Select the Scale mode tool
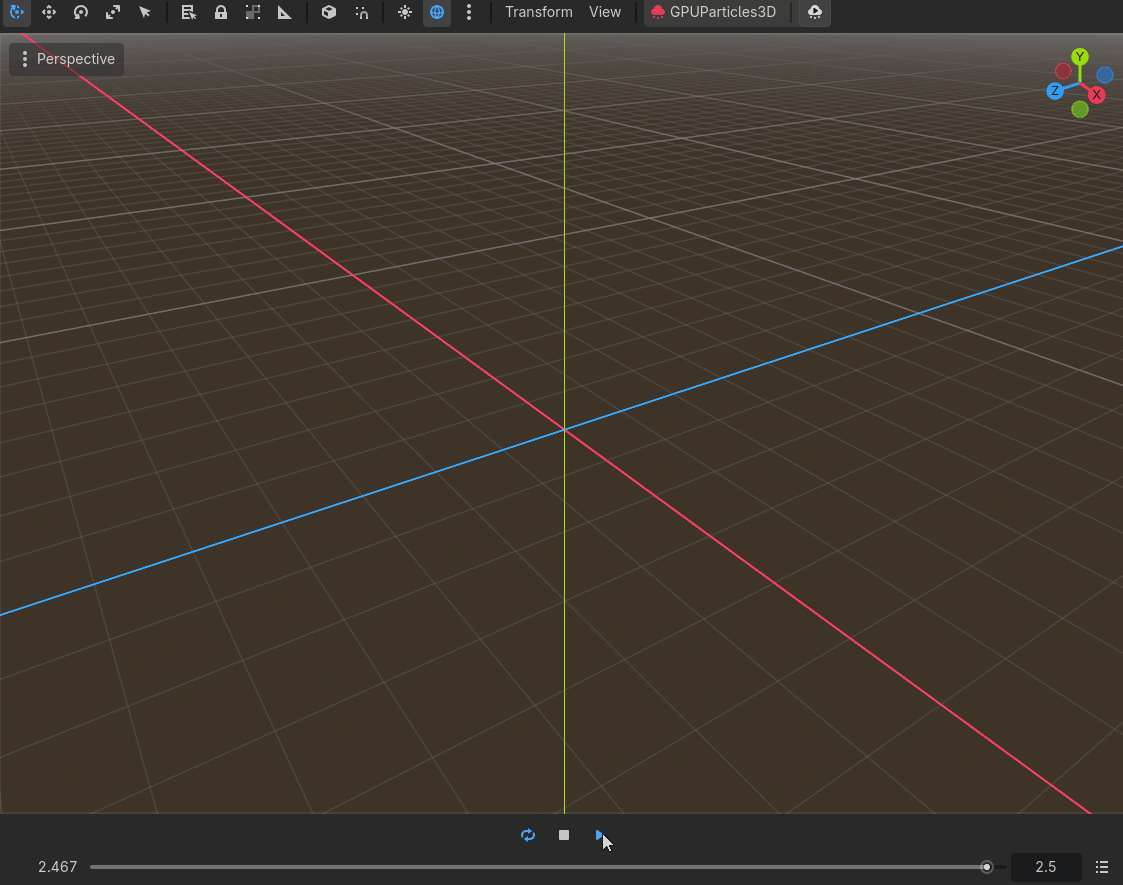The width and height of the screenshot is (1123, 885). click(x=113, y=12)
